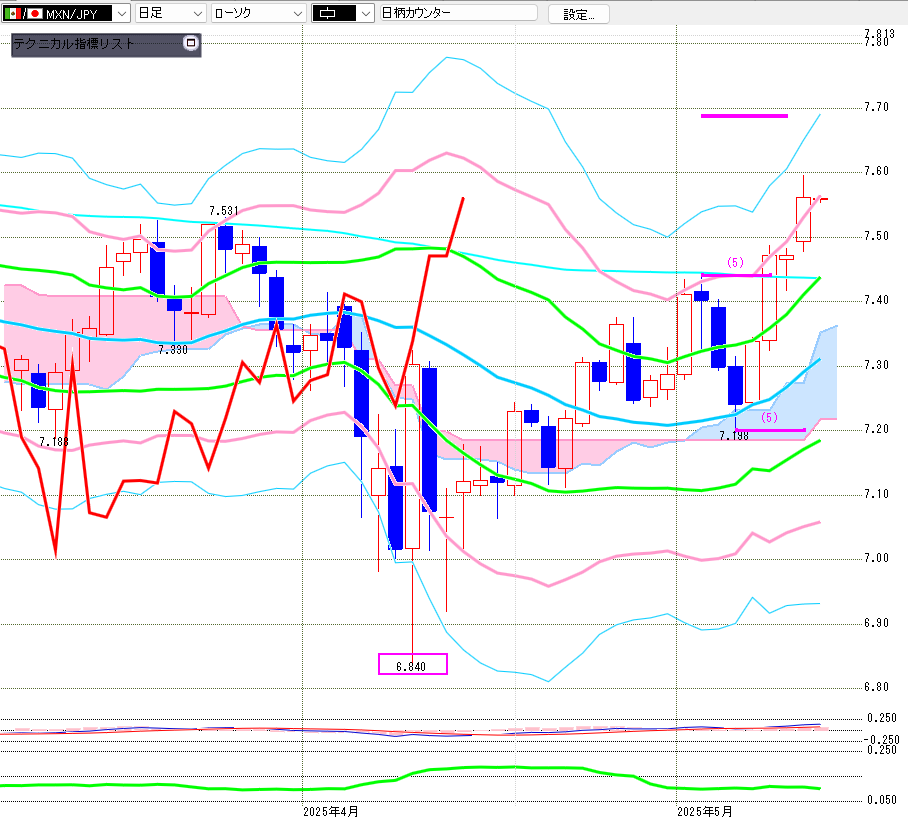Open the ローソク chart type dropdown

tap(258, 13)
